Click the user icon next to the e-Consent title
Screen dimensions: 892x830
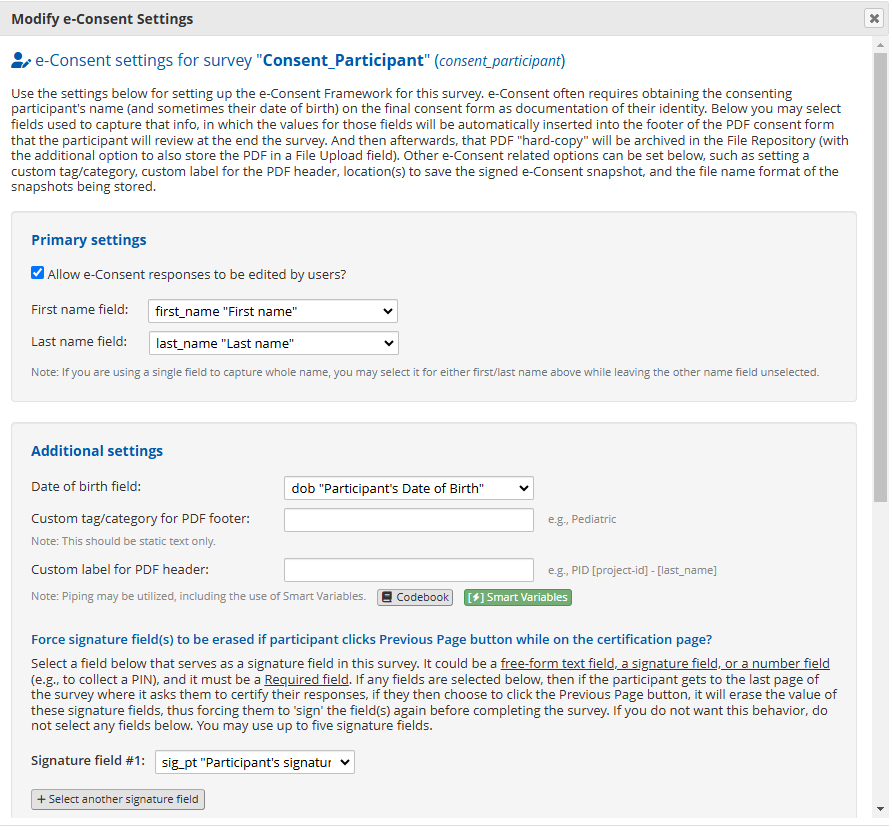(20, 60)
